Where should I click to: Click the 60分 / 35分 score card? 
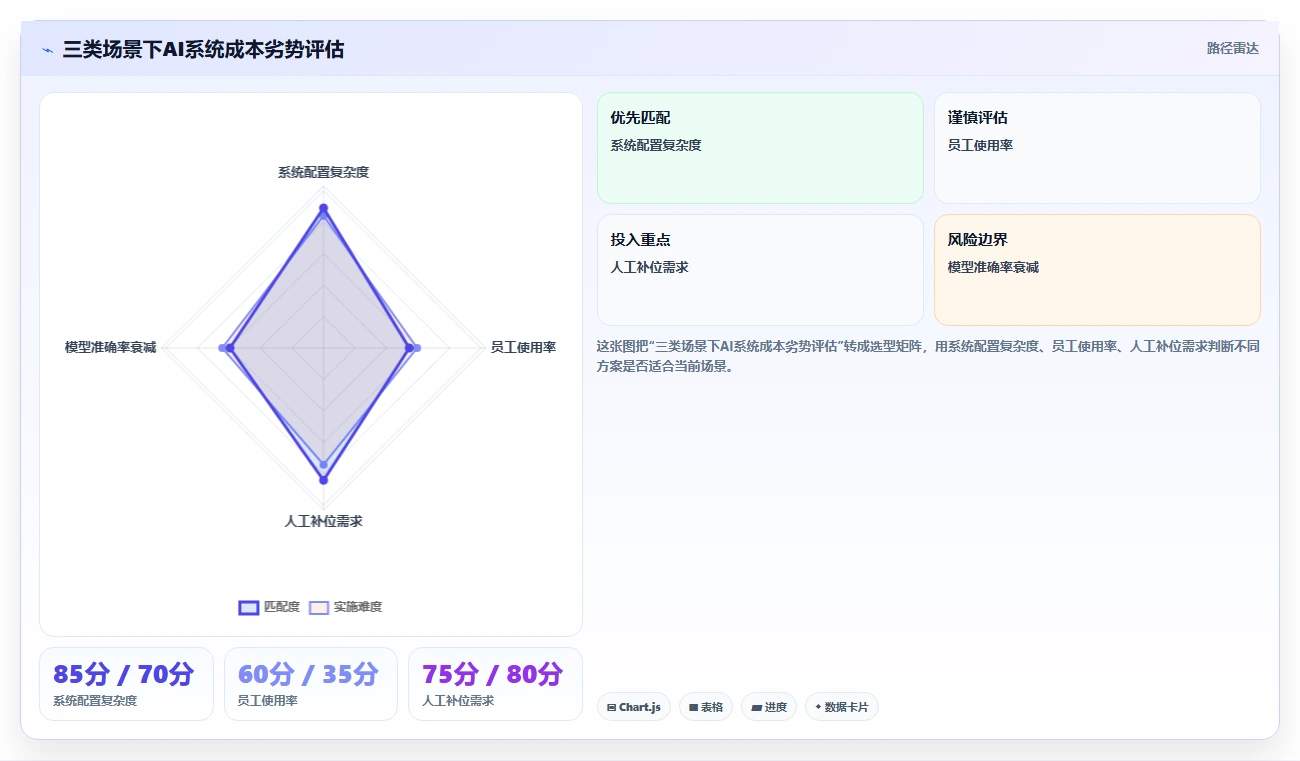310,684
